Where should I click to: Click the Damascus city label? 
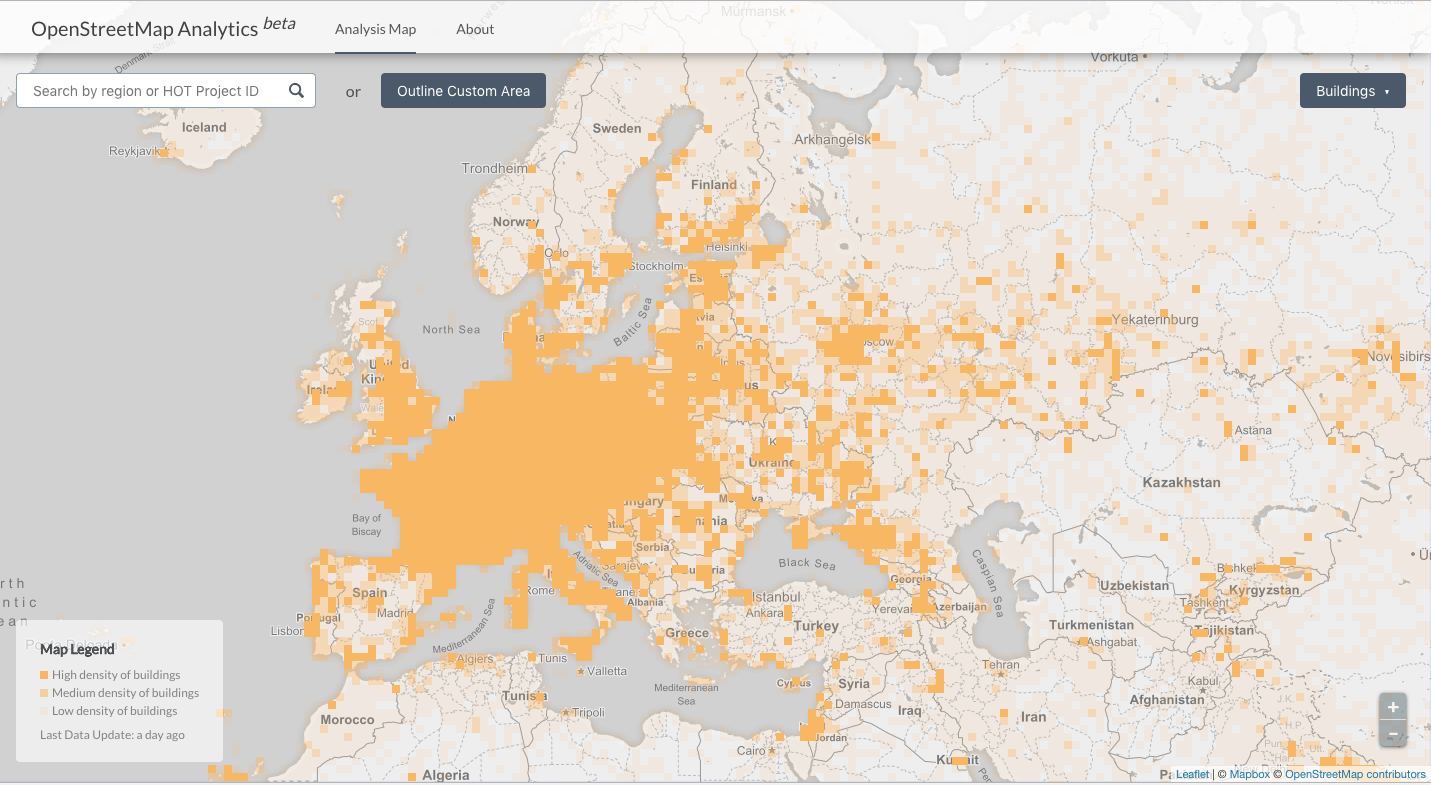(x=863, y=704)
